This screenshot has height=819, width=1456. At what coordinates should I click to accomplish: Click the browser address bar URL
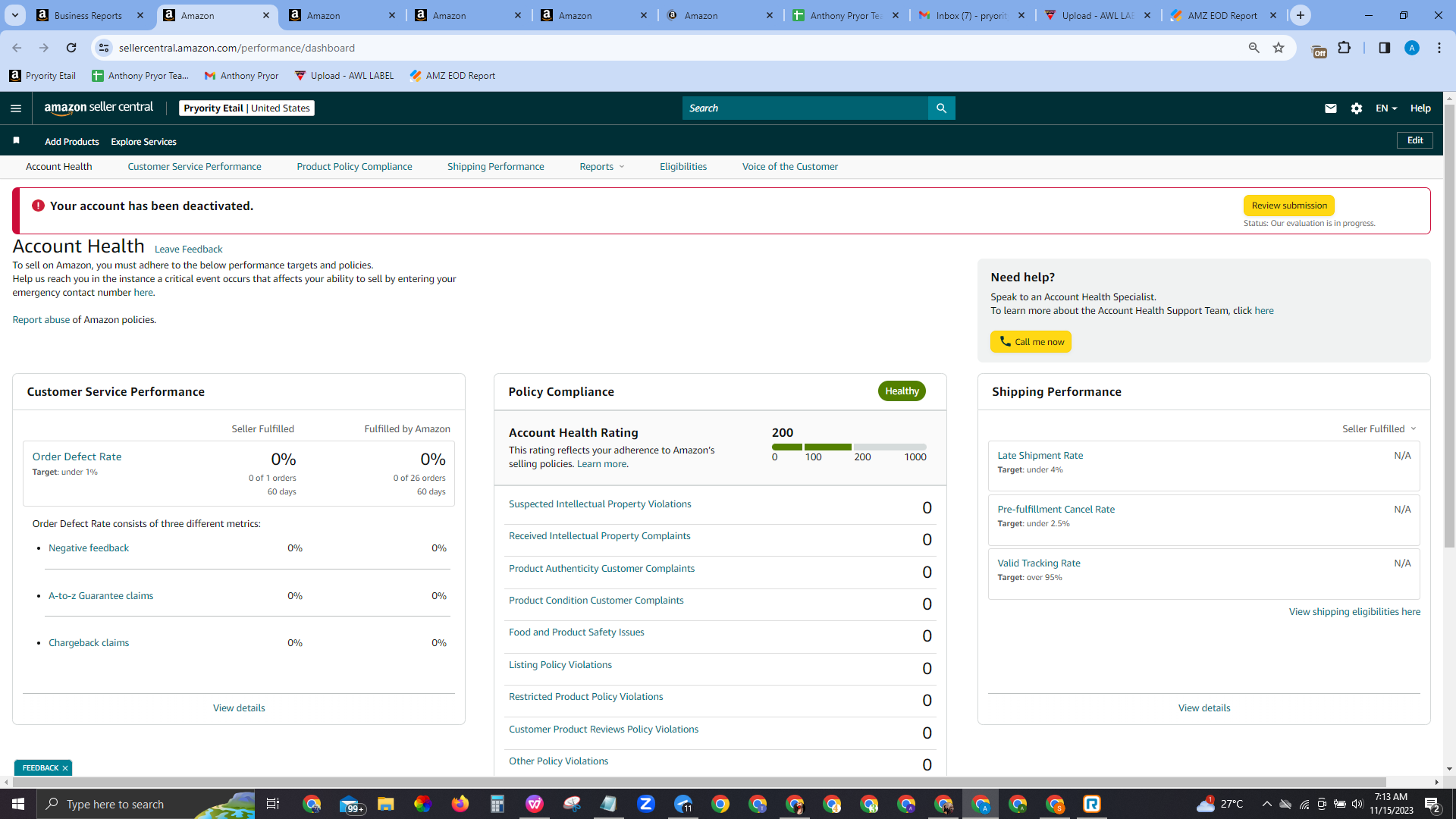237,48
